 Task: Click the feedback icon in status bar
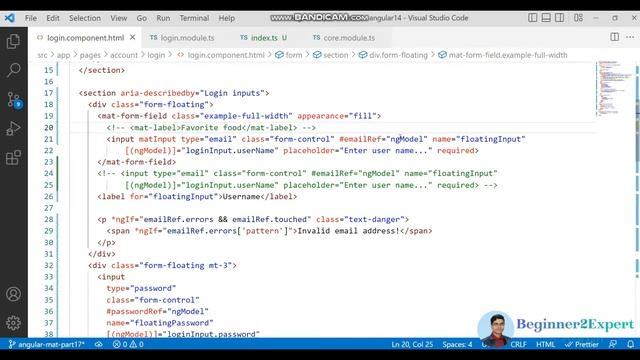[x=613, y=344]
